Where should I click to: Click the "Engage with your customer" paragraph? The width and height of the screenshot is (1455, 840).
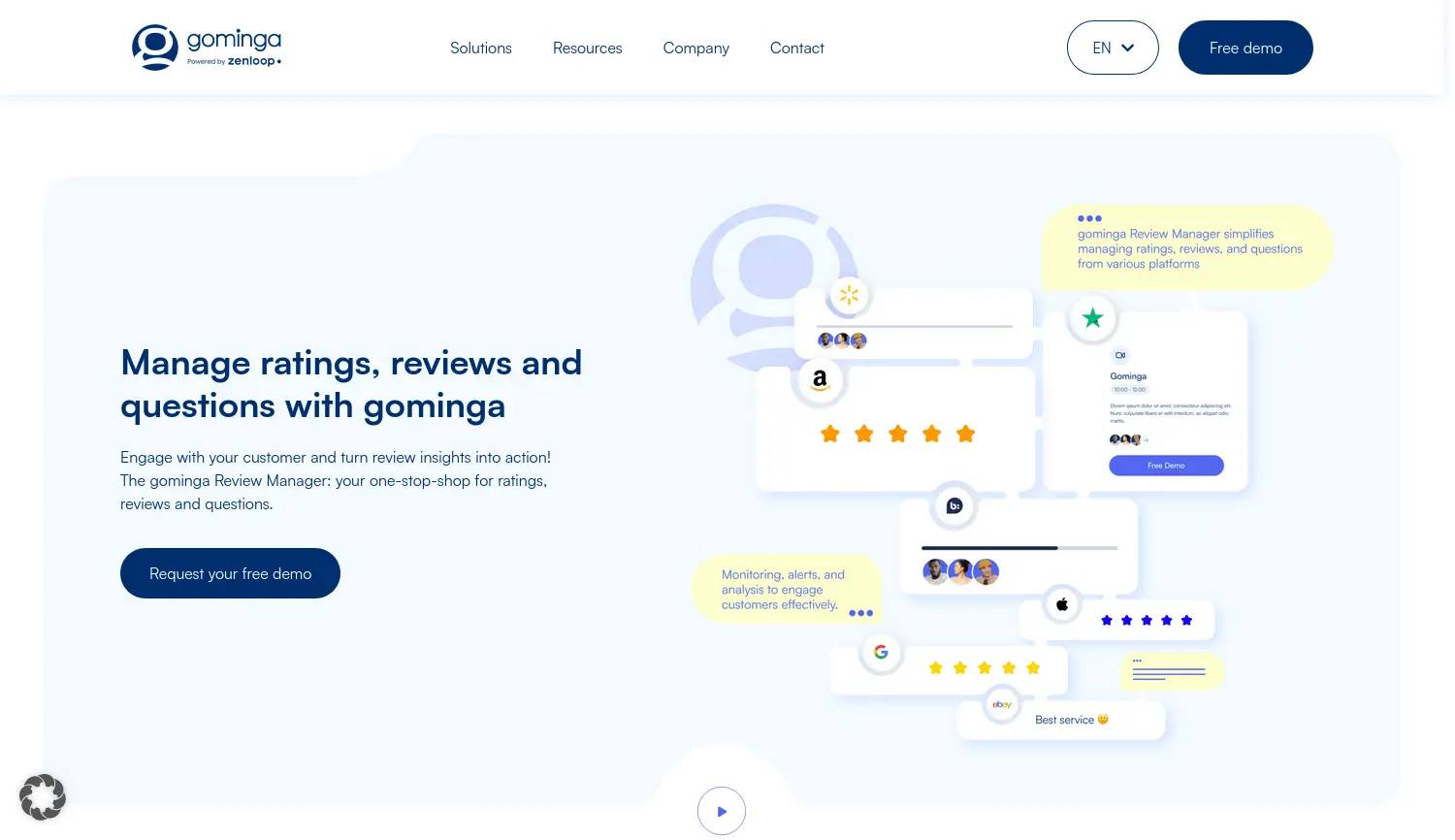click(336, 480)
